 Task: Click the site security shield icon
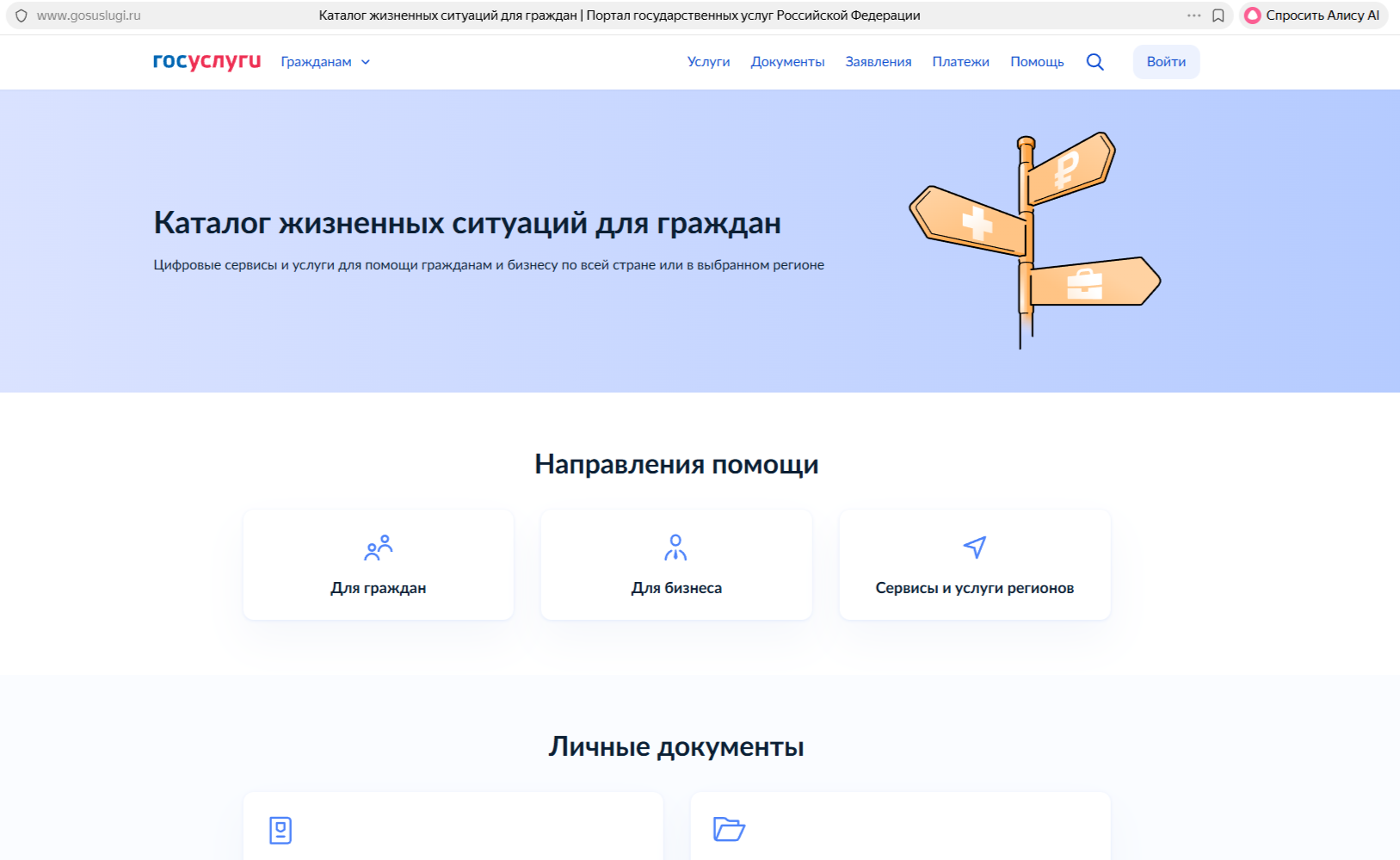(x=22, y=15)
